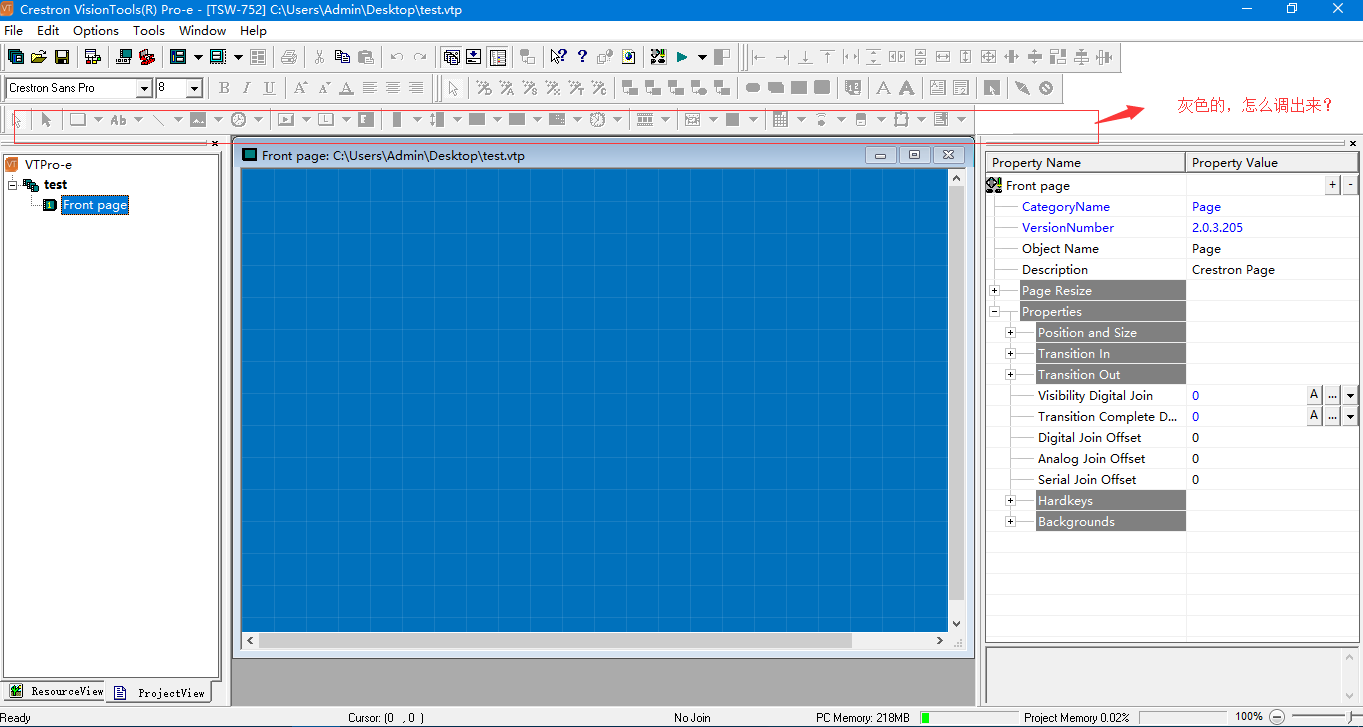Click the ellipsis button for Transition Complete join

(x=1332, y=417)
